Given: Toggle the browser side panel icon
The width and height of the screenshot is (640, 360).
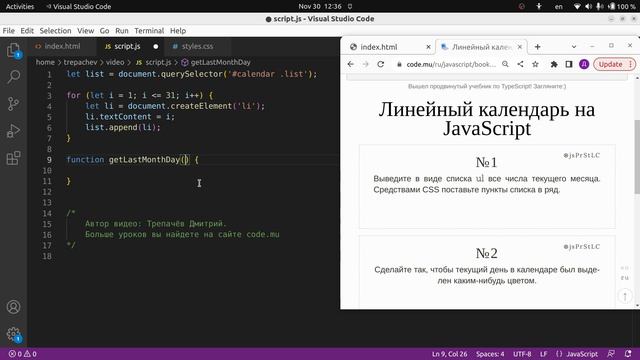Looking at the screenshot, I should (569, 64).
